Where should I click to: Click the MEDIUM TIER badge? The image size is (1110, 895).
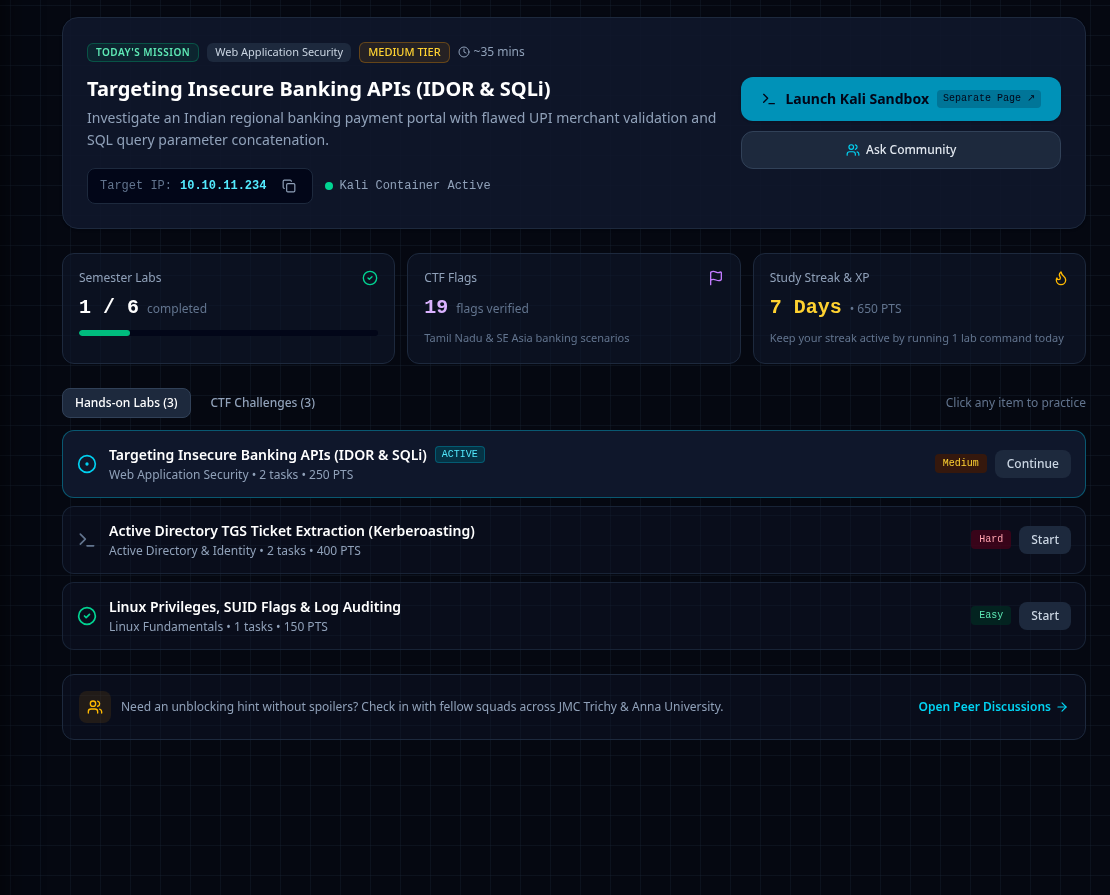click(404, 52)
